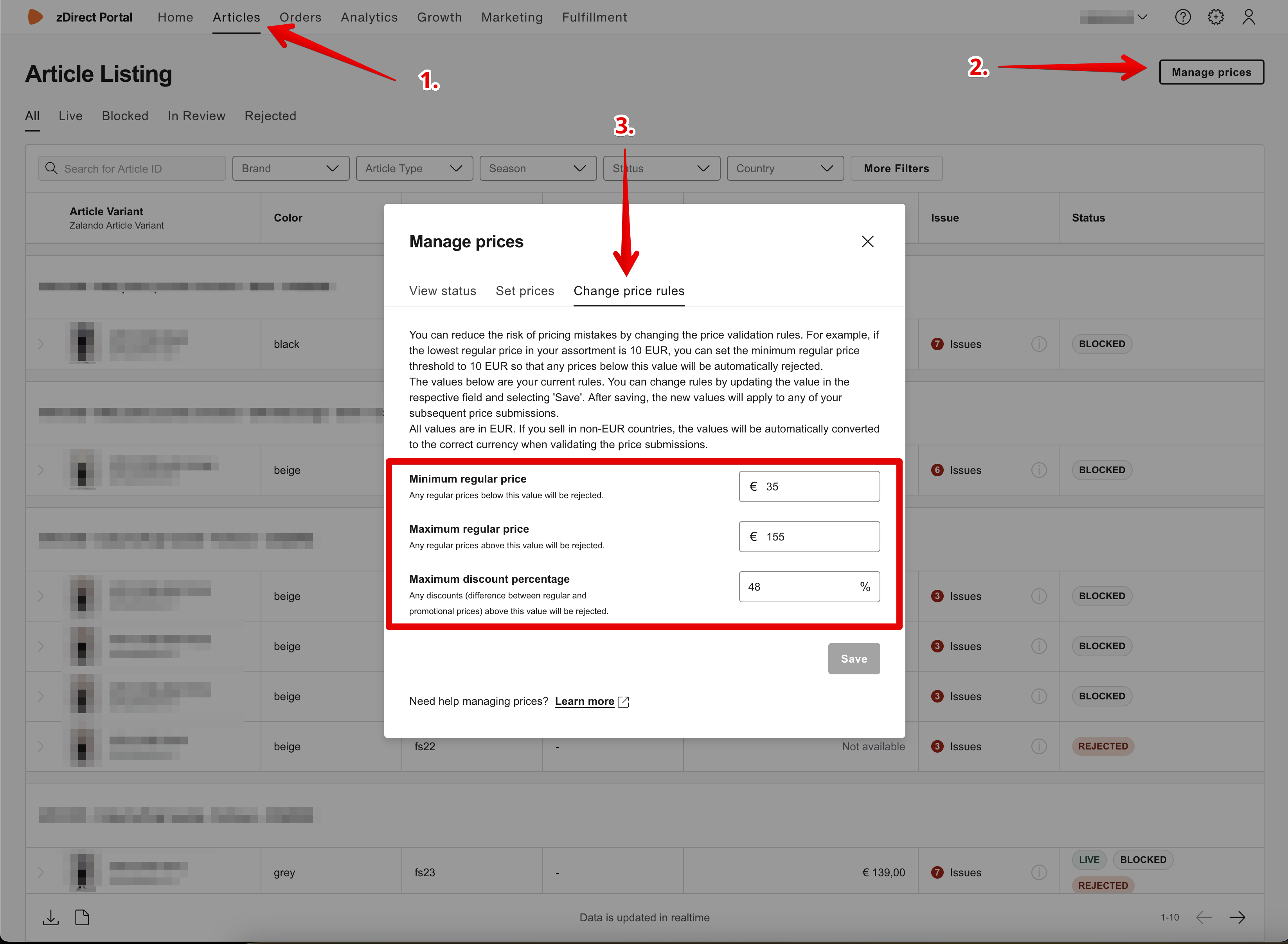1288x944 pixels.
Task: Open the help question mark icon
Action: click(1183, 17)
